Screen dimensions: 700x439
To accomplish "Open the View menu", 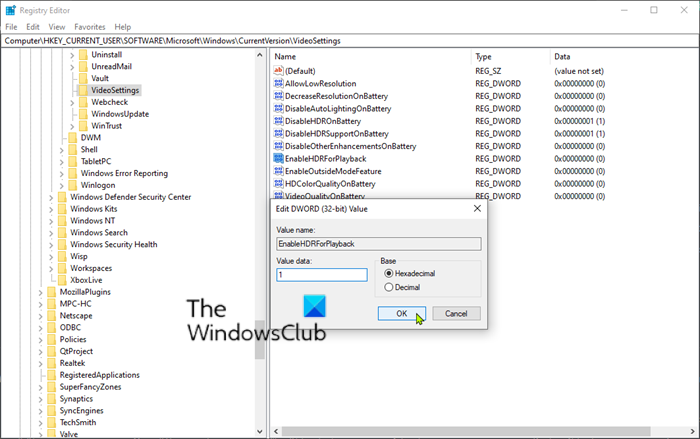I will [x=57, y=27].
